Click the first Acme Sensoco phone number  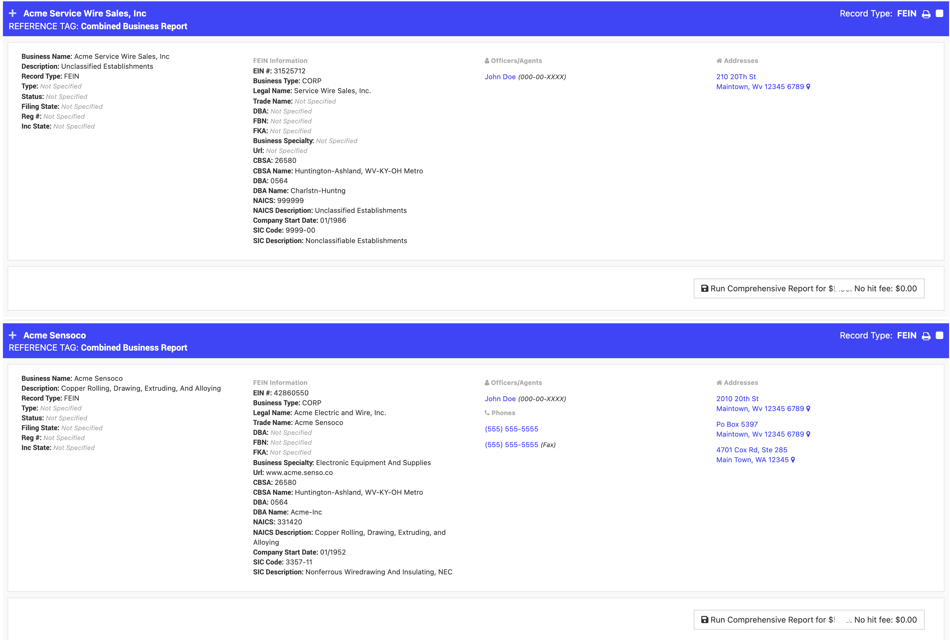tap(511, 429)
